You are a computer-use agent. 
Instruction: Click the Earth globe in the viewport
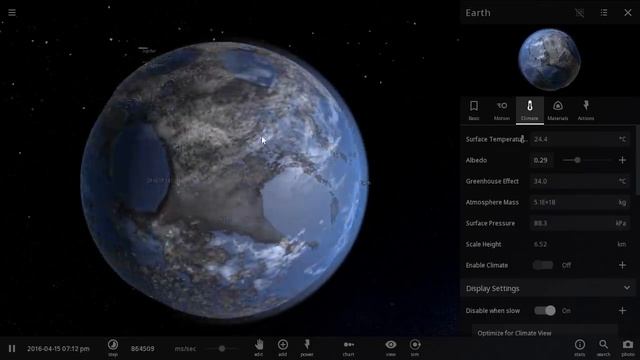[x=224, y=180]
